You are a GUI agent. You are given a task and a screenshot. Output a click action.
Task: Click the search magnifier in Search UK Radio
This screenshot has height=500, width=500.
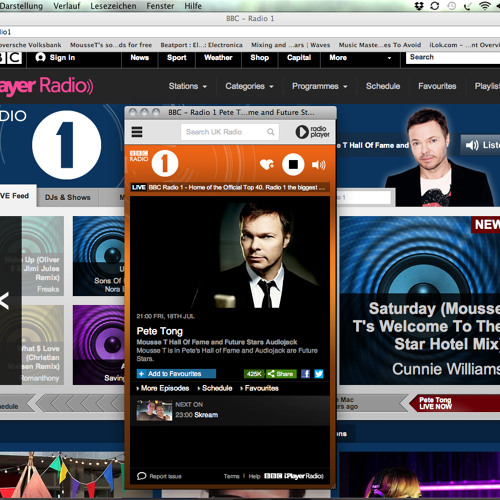point(271,132)
